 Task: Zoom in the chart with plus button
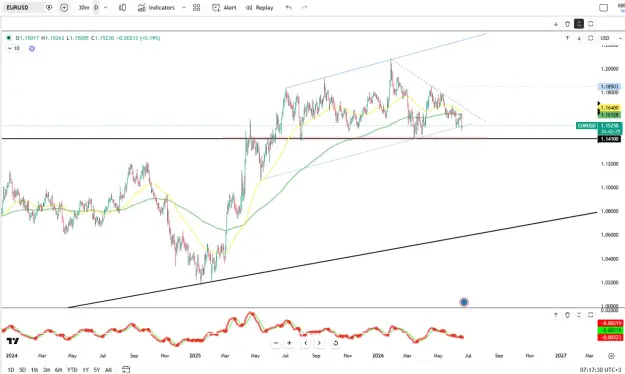tap(289, 343)
